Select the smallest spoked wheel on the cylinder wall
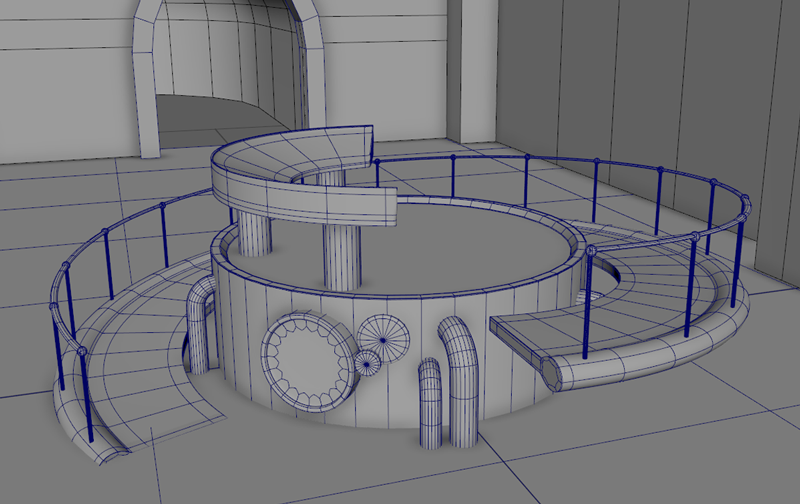 tap(367, 364)
